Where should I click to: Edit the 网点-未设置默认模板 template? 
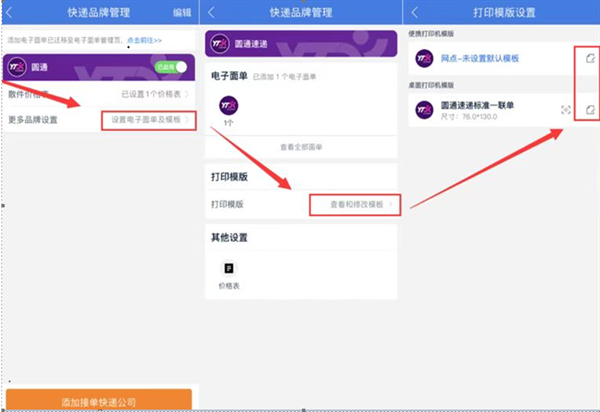pyautogui.click(x=590, y=60)
